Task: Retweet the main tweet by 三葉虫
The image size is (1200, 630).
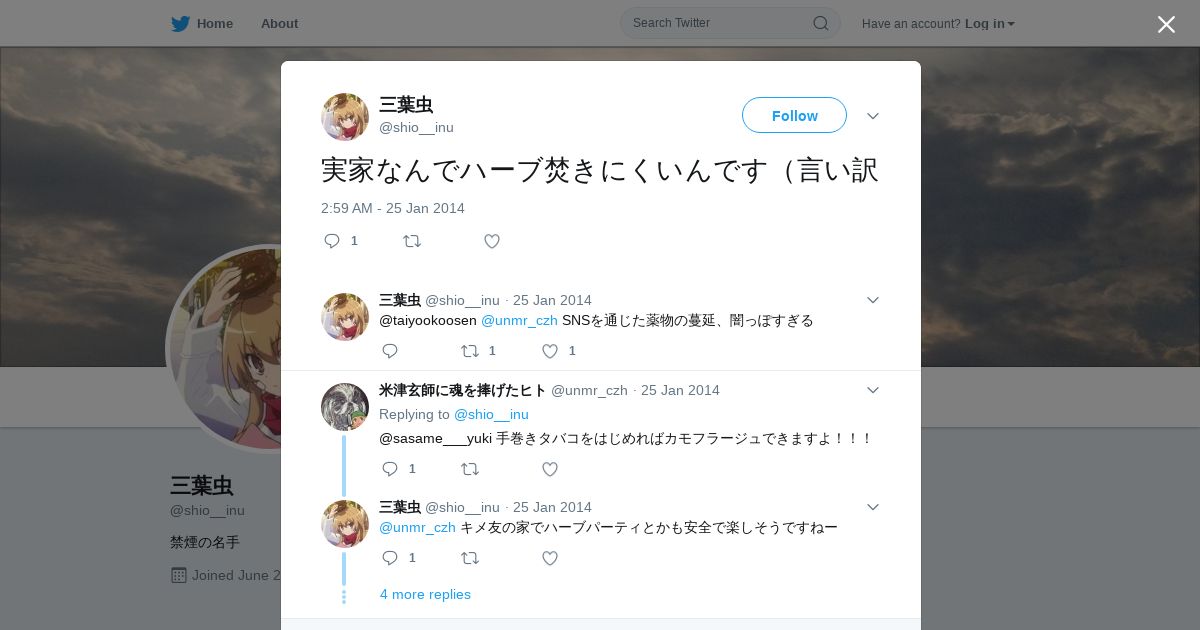Action: pyautogui.click(x=412, y=241)
